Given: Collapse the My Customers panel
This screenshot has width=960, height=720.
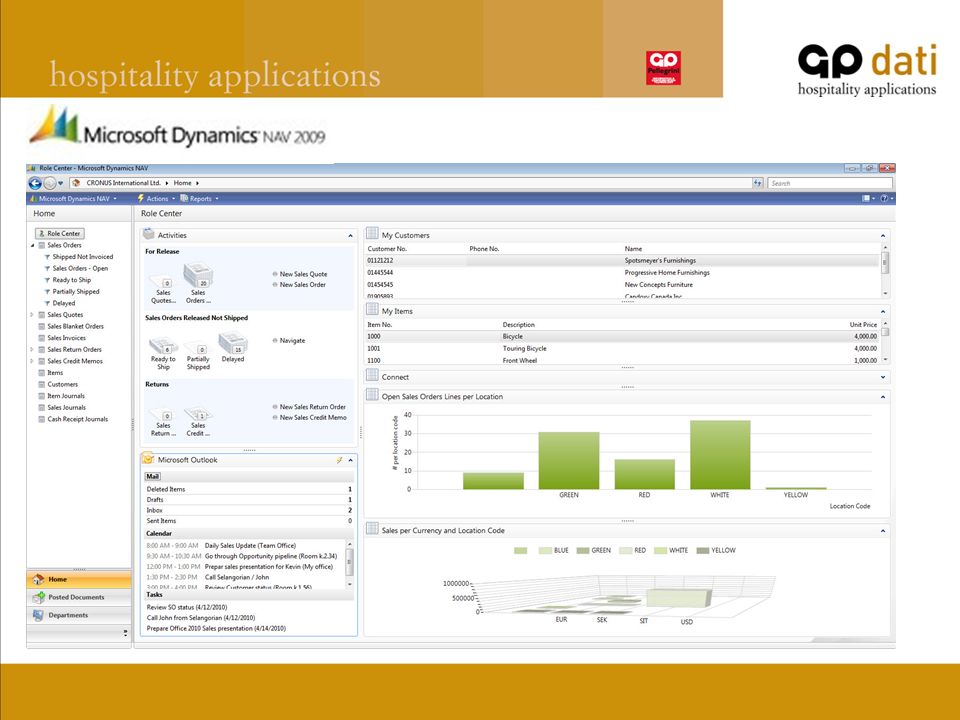Looking at the screenshot, I should pos(883,236).
